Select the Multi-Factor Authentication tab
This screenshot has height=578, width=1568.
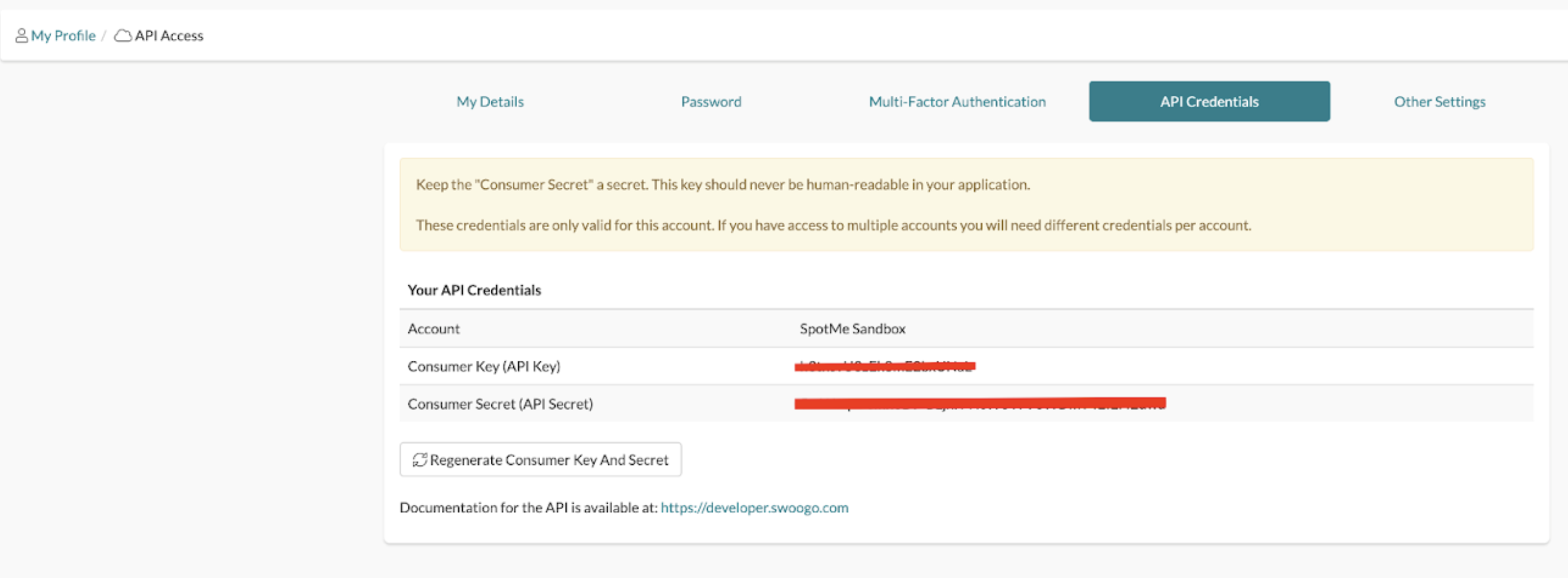click(957, 101)
